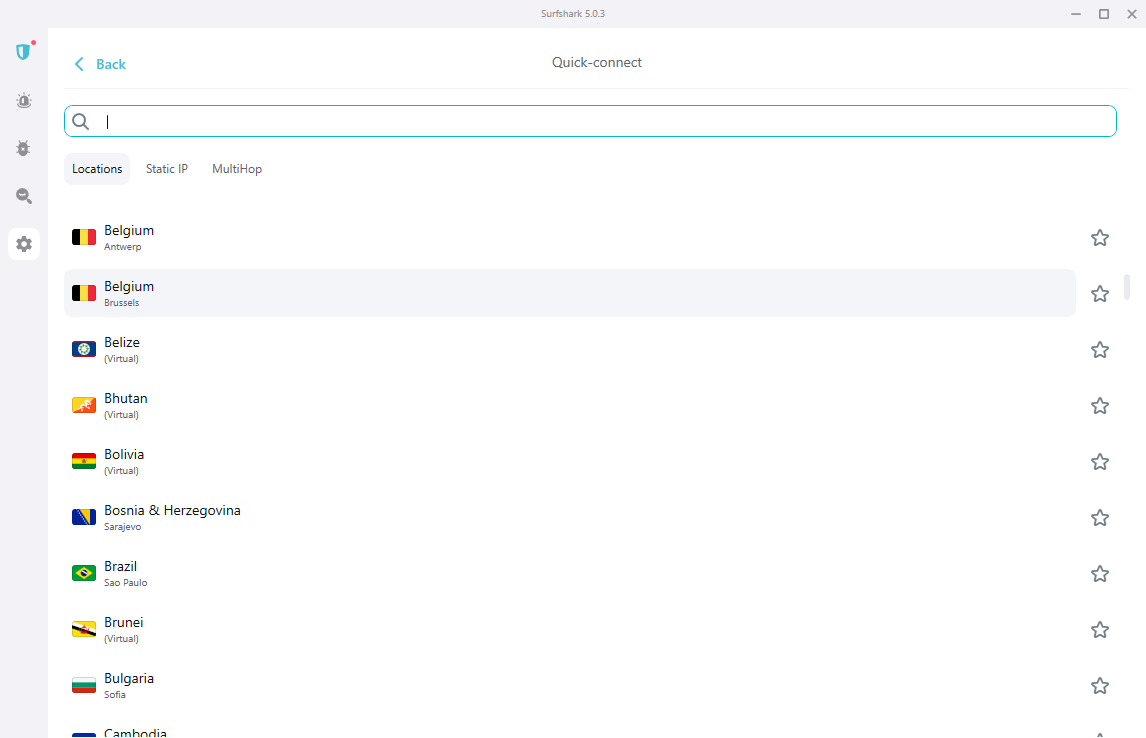1146x738 pixels.
Task: Switch to the Static IP tab
Action: (167, 169)
